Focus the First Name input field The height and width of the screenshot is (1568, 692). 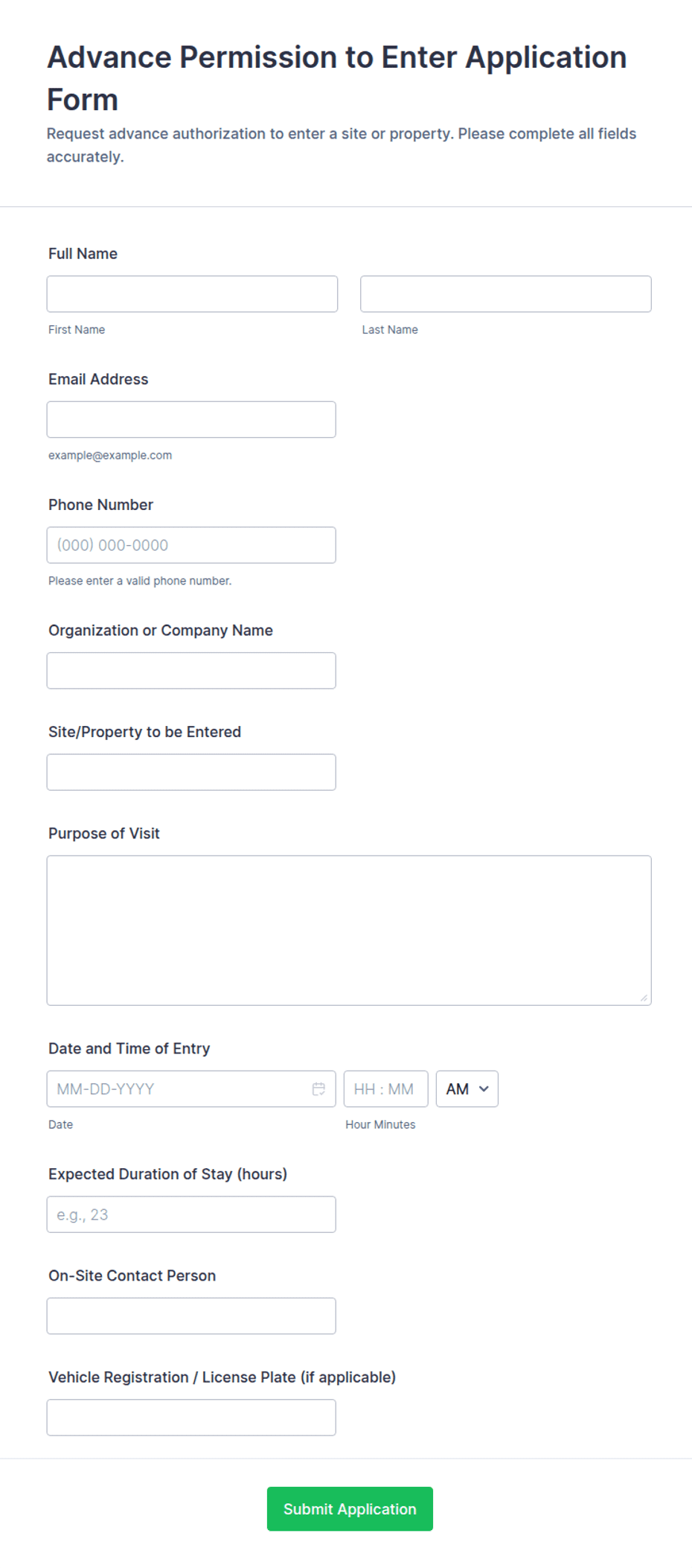tap(192, 294)
